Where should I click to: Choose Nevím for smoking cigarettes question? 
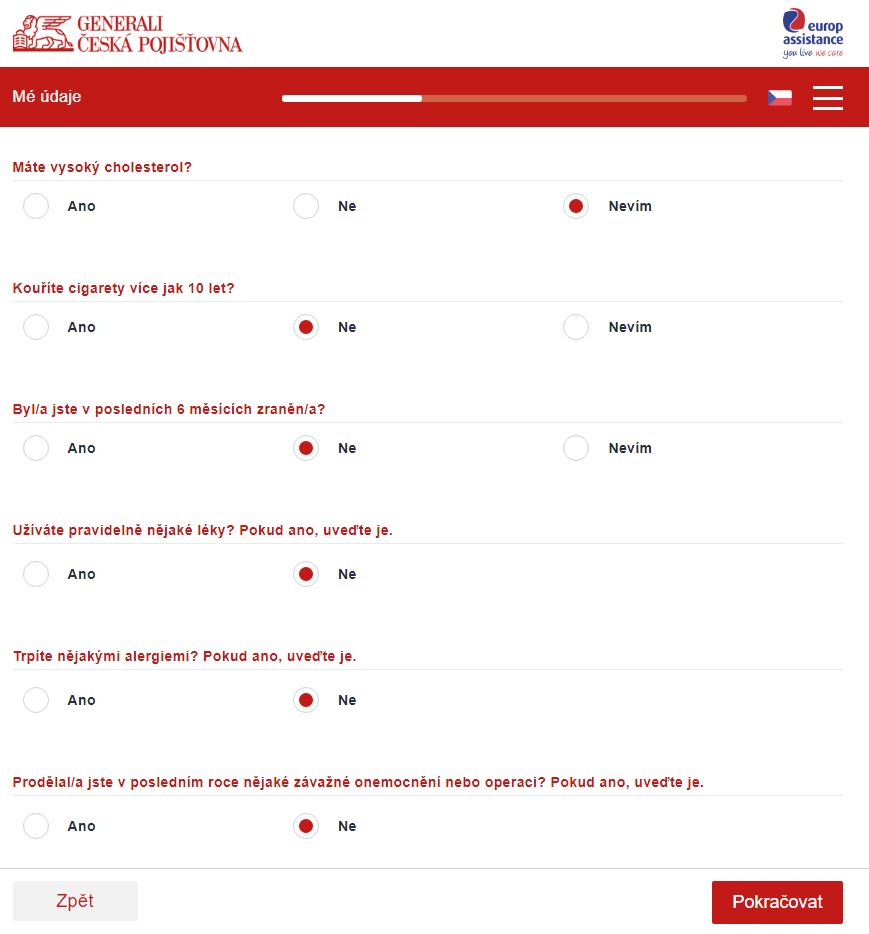pyautogui.click(x=576, y=327)
